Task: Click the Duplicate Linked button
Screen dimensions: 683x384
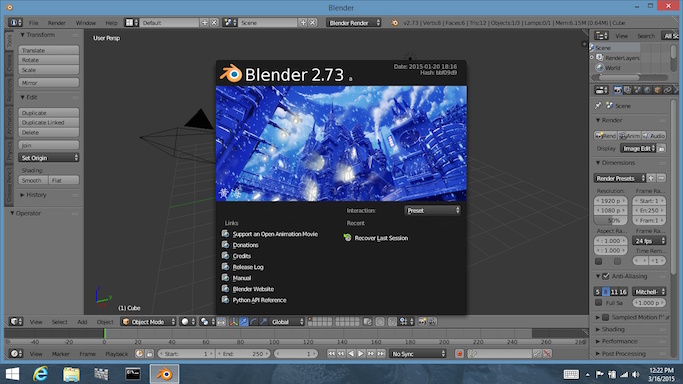Action: [x=49, y=122]
